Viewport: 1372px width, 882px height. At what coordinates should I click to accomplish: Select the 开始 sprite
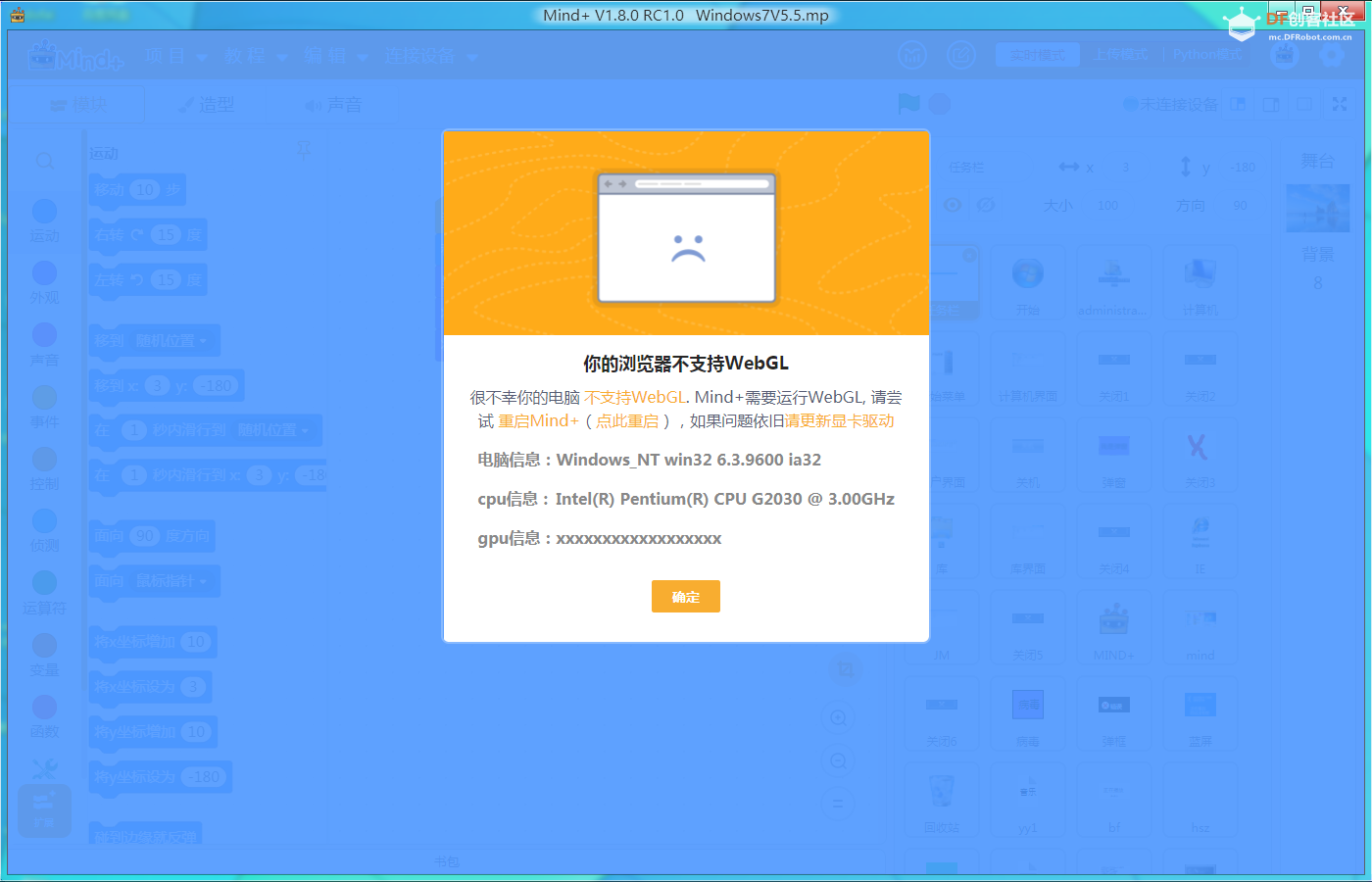tap(1028, 283)
